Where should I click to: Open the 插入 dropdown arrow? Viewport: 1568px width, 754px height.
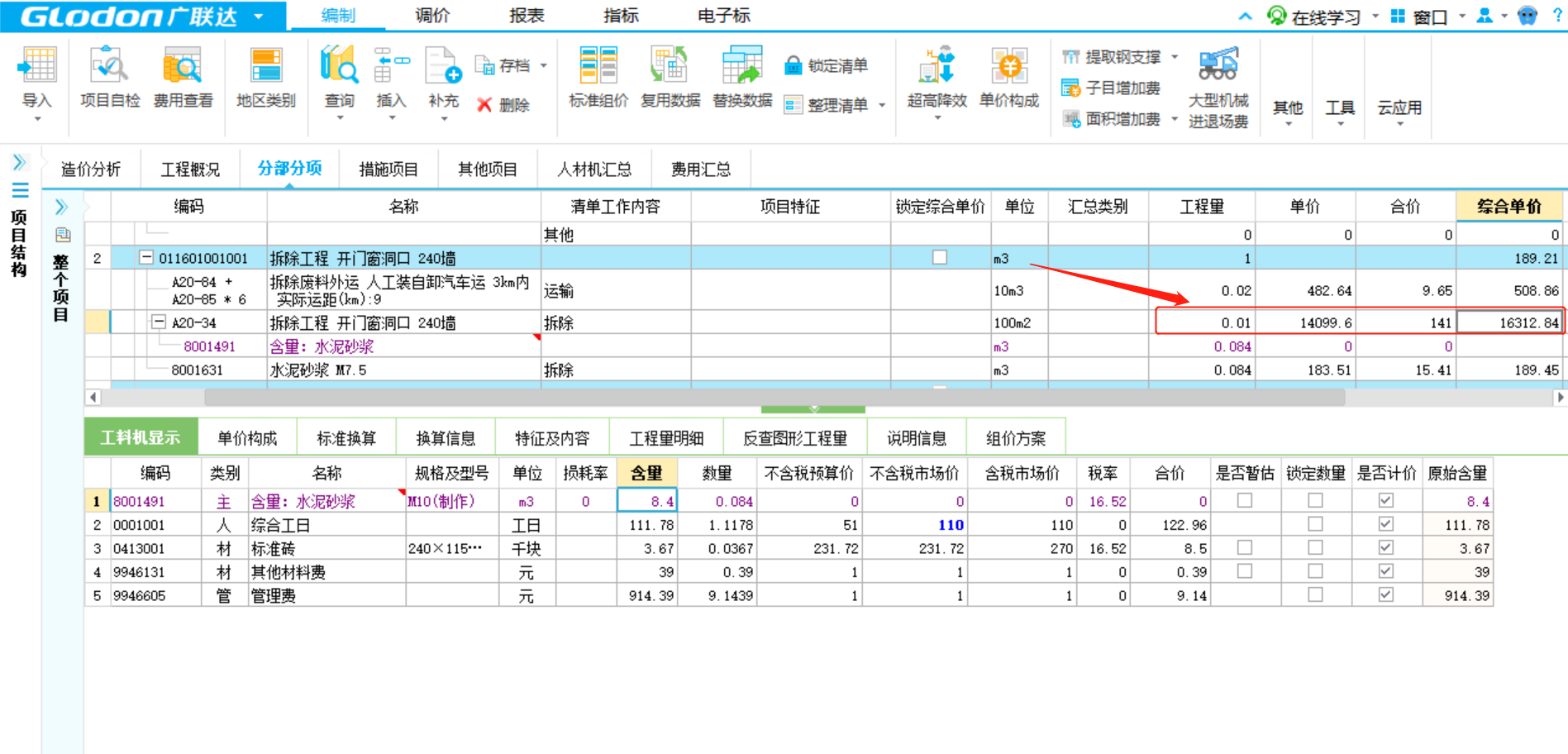tap(392, 118)
